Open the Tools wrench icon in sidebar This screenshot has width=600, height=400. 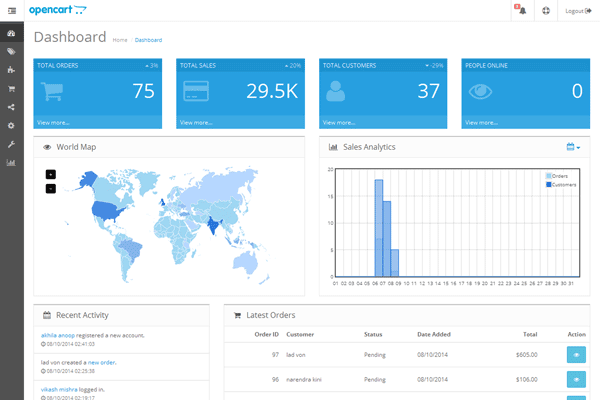pos(11,144)
